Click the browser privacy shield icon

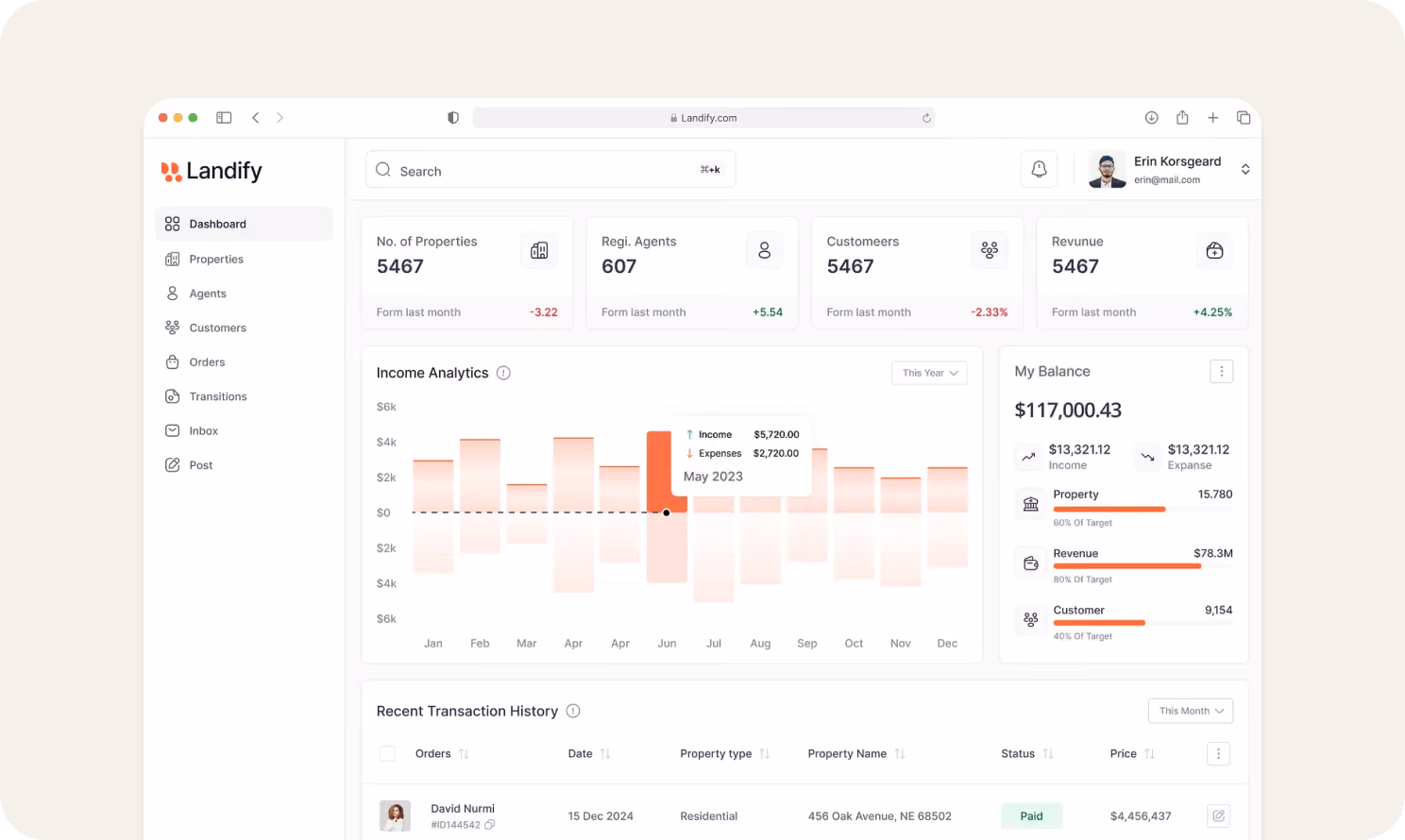453,118
